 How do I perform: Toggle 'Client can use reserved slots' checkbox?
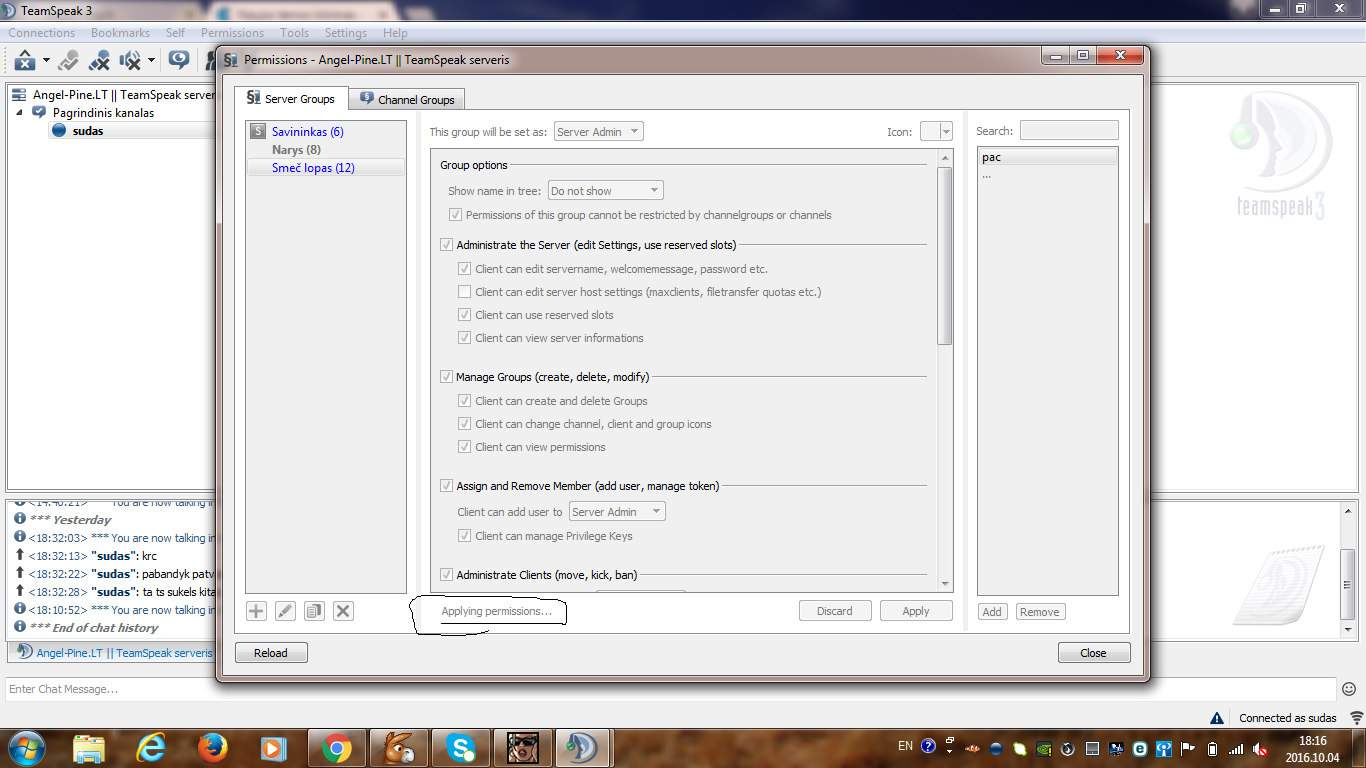(x=464, y=315)
